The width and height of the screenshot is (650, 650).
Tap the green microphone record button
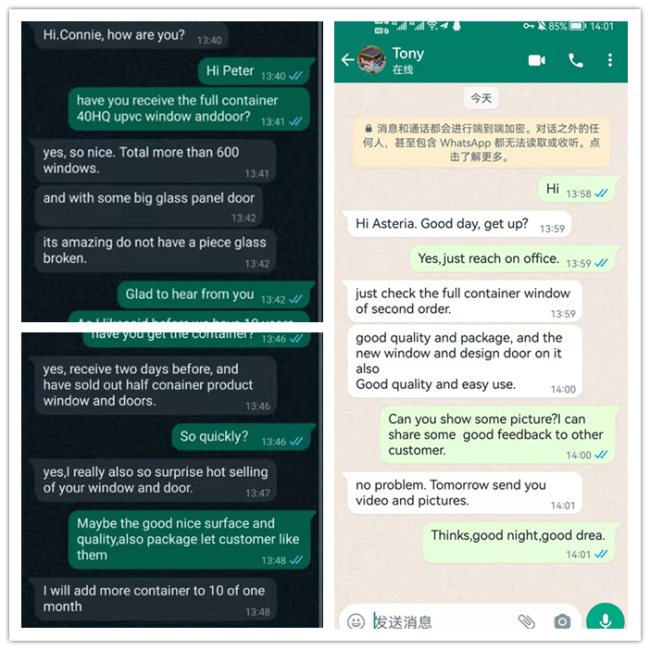[x=605, y=618]
